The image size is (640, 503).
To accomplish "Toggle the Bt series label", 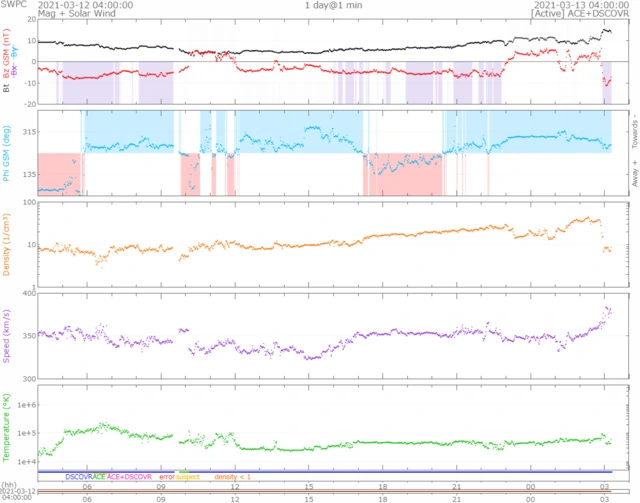I will (7, 88).
